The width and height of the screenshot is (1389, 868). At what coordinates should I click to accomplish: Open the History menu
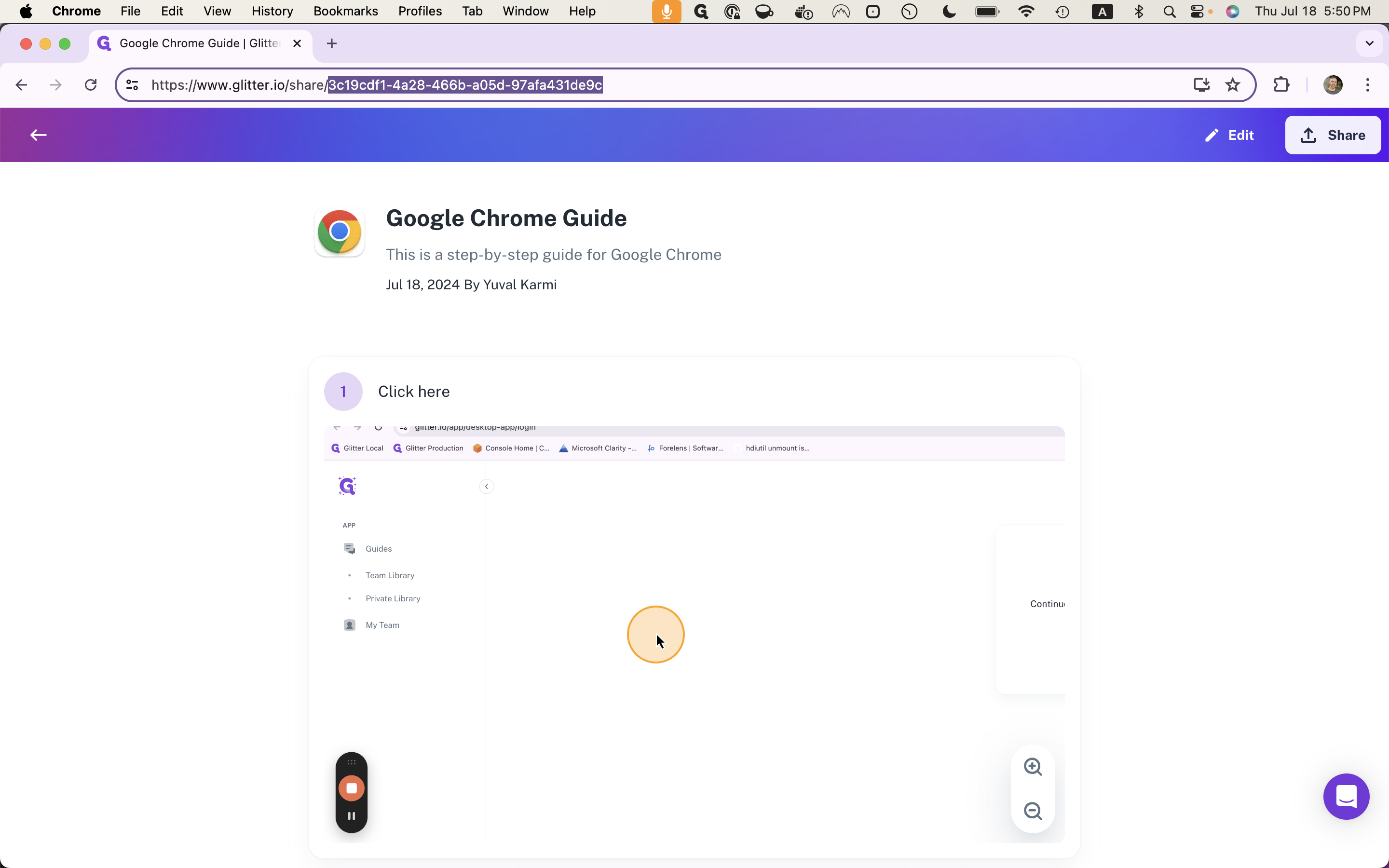[x=272, y=12]
